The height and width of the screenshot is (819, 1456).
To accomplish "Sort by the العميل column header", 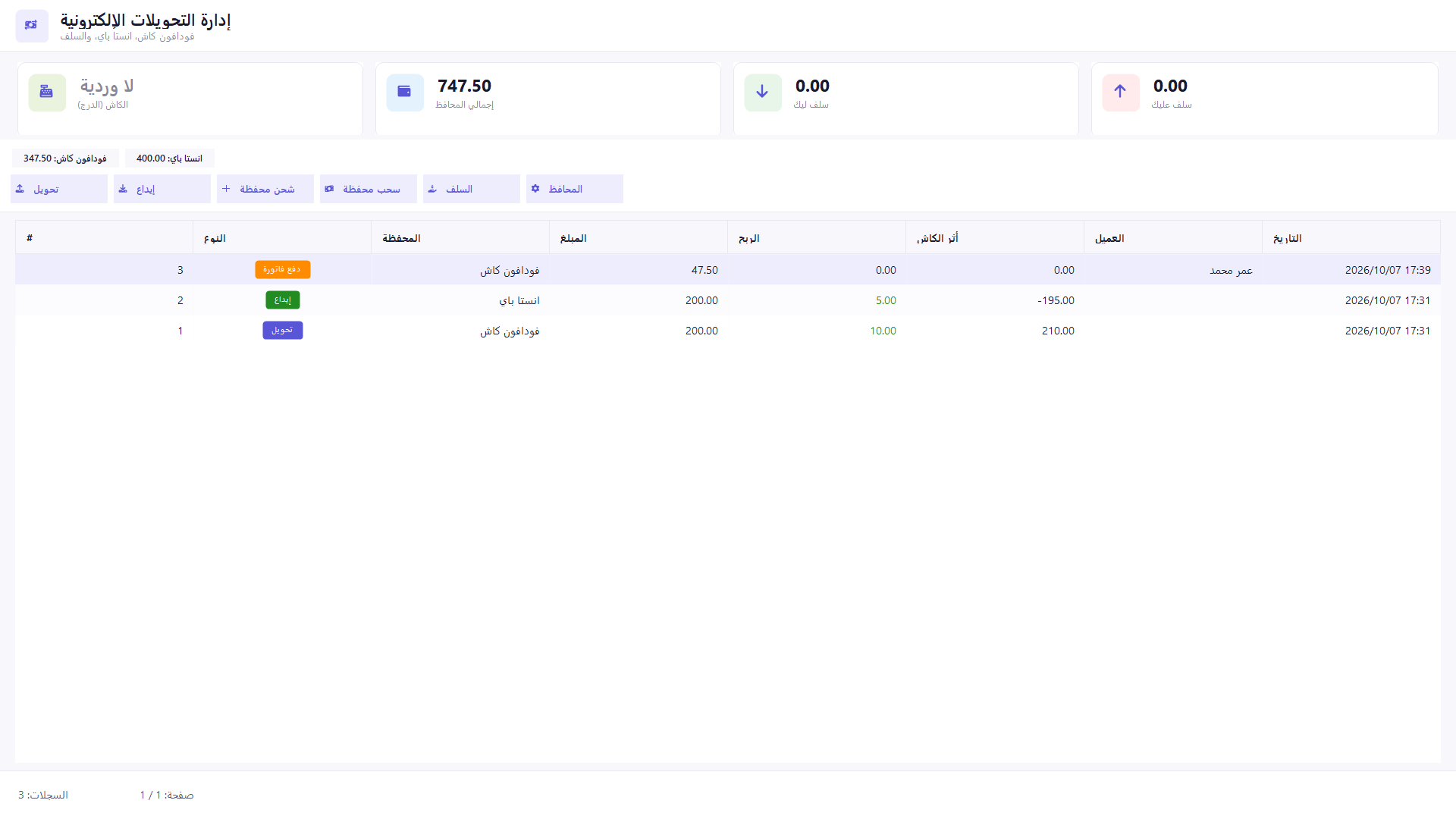I will 1173,238.
